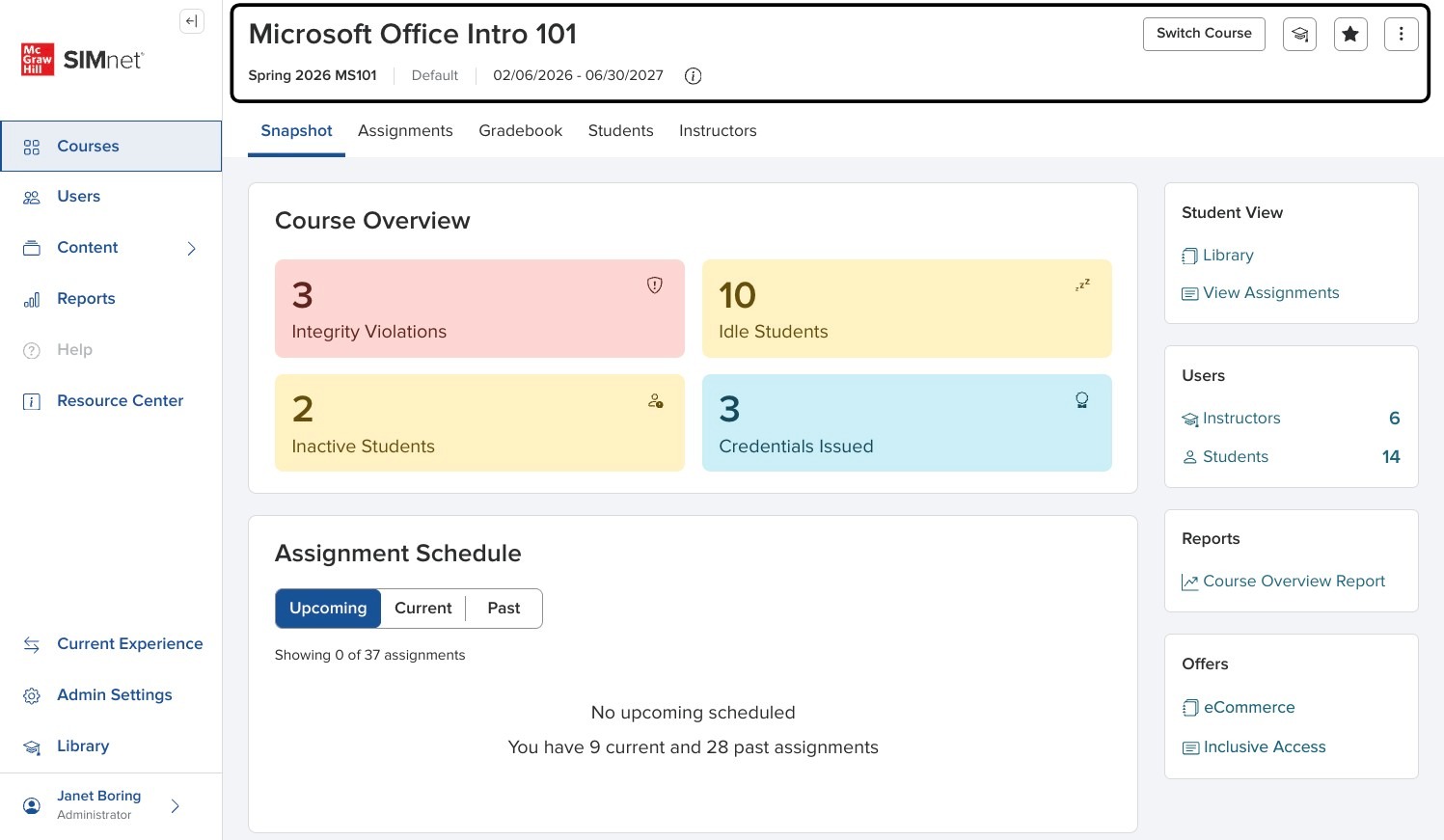Viewport: 1444px width, 840px height.
Task: Expand the Content menu chevron
Action: [191, 249]
